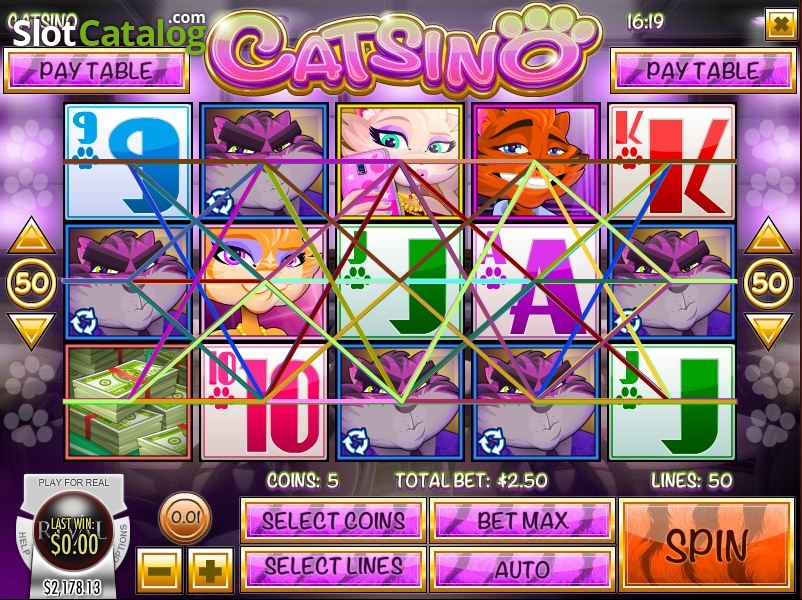Open HELP on the Play For Real chip
The height and width of the screenshot is (600, 802).
point(24,543)
